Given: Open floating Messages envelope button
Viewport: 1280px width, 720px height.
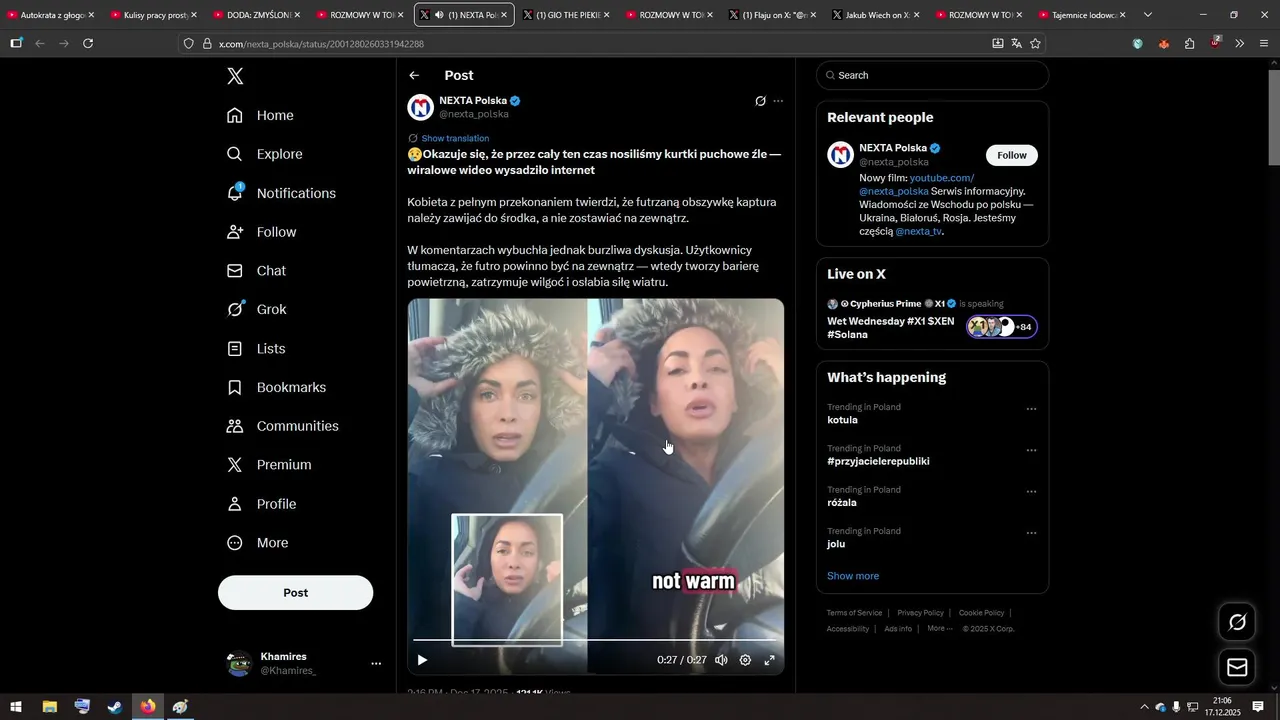Looking at the screenshot, I should coord(1237,667).
